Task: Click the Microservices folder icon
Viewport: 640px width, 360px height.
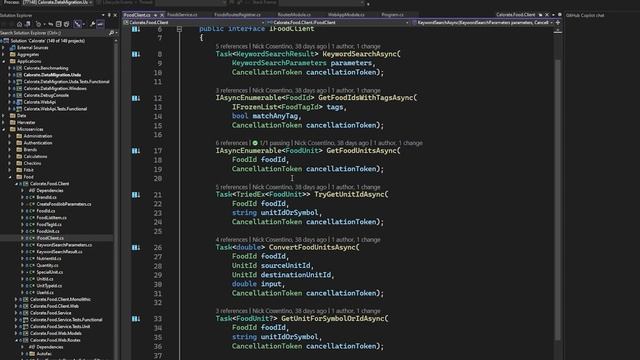Action: pos(13,129)
